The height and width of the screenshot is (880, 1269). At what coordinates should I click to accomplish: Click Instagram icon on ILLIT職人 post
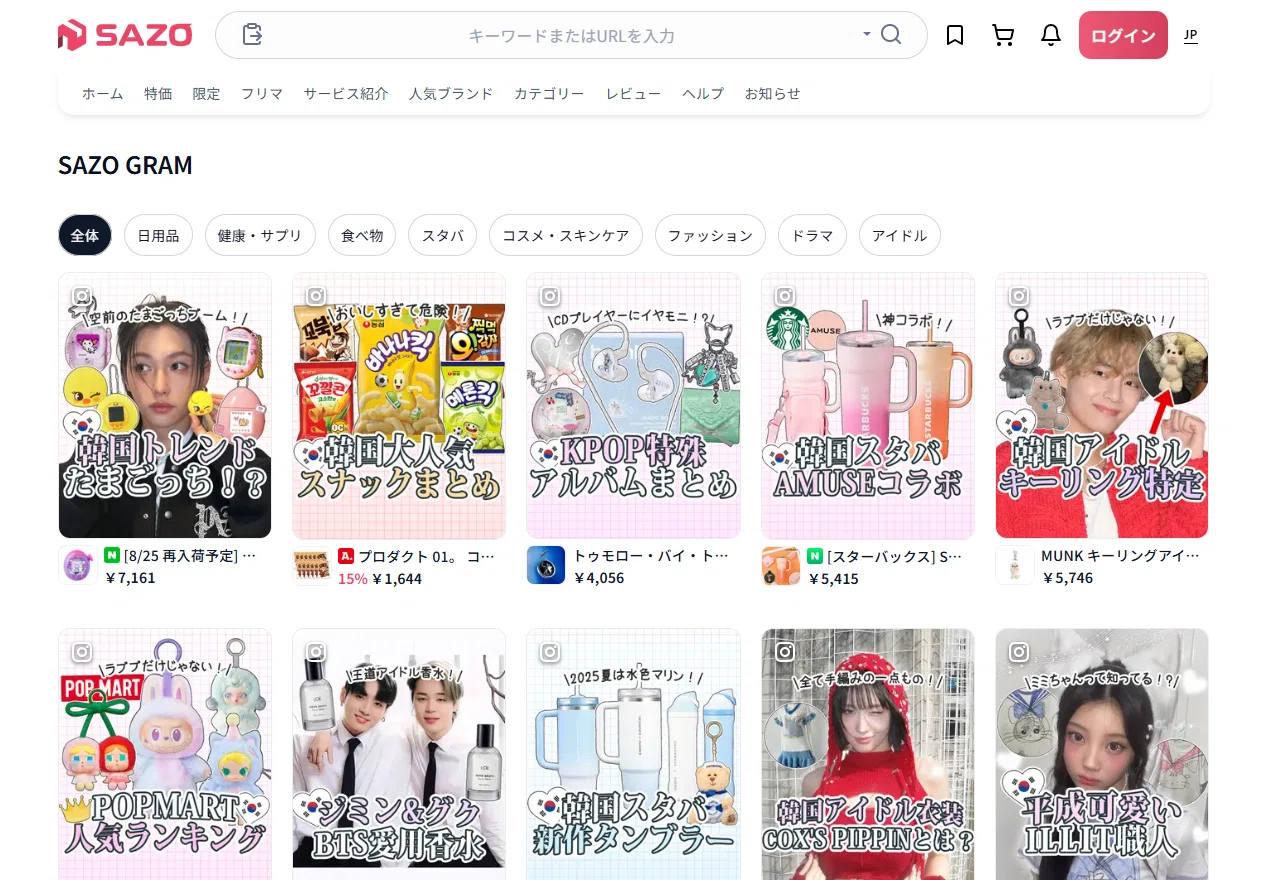tap(1019, 652)
